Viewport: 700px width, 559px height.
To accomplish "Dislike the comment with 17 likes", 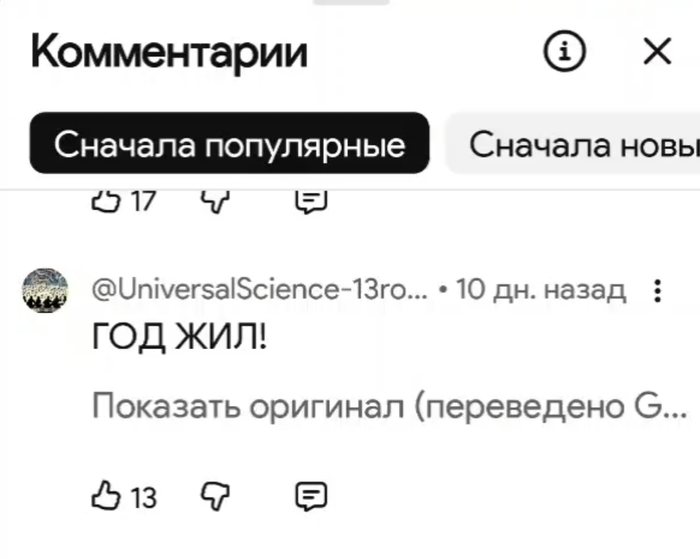I will click(x=216, y=201).
